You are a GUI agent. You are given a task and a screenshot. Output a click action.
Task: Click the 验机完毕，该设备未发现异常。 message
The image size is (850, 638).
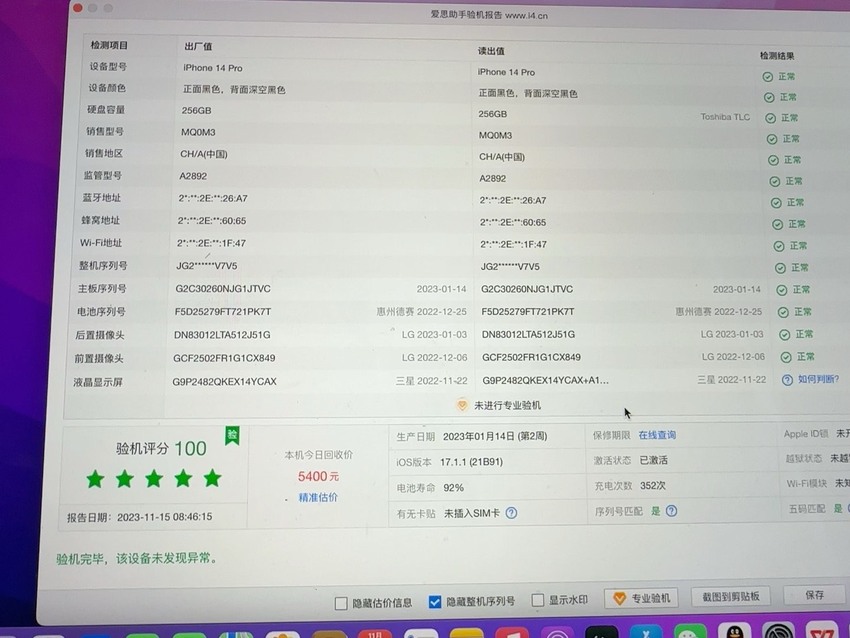pyautogui.click(x=137, y=558)
